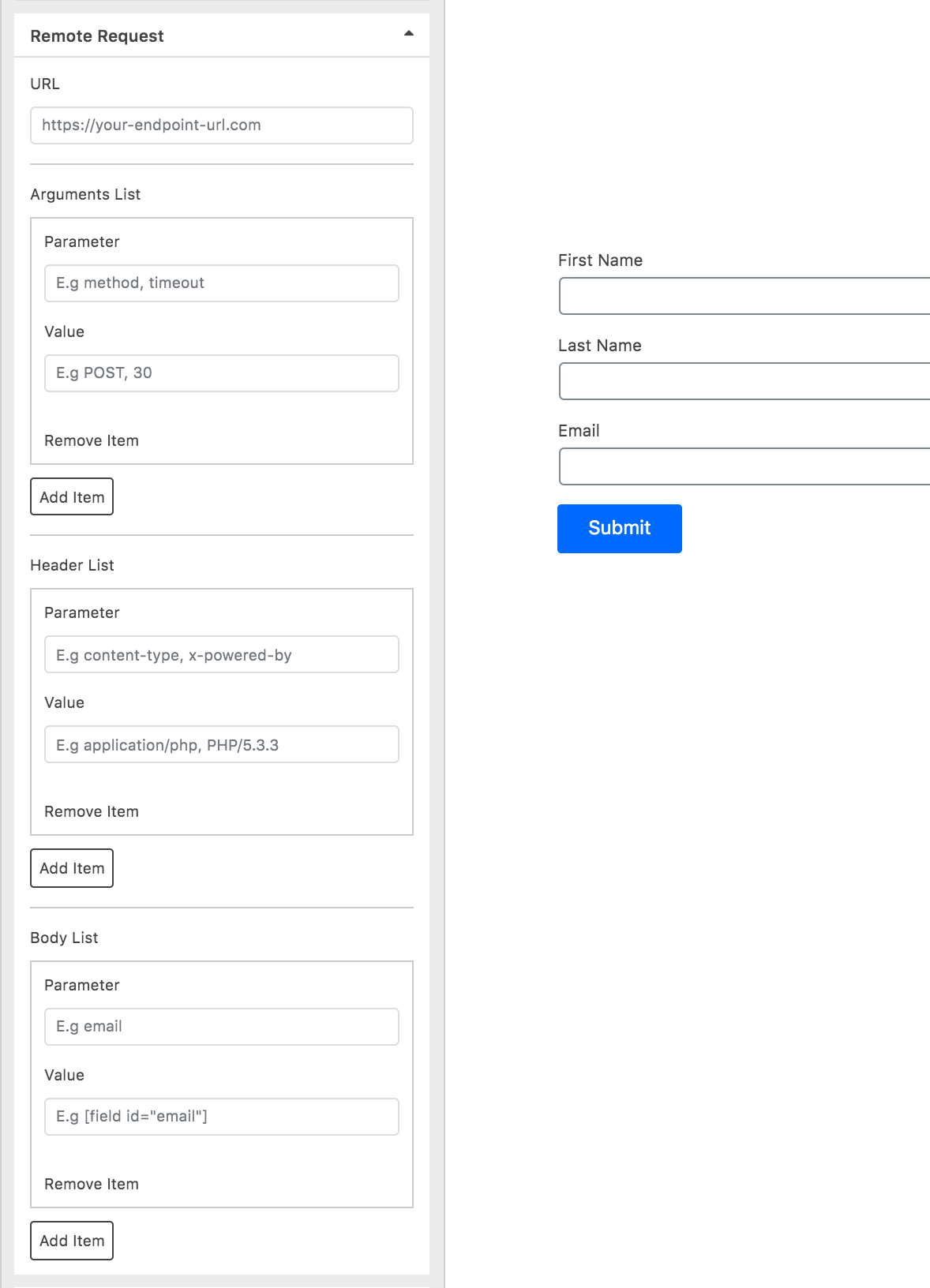Focus the URL endpoint input field
This screenshot has height=1288, width=930.
[x=222, y=125]
